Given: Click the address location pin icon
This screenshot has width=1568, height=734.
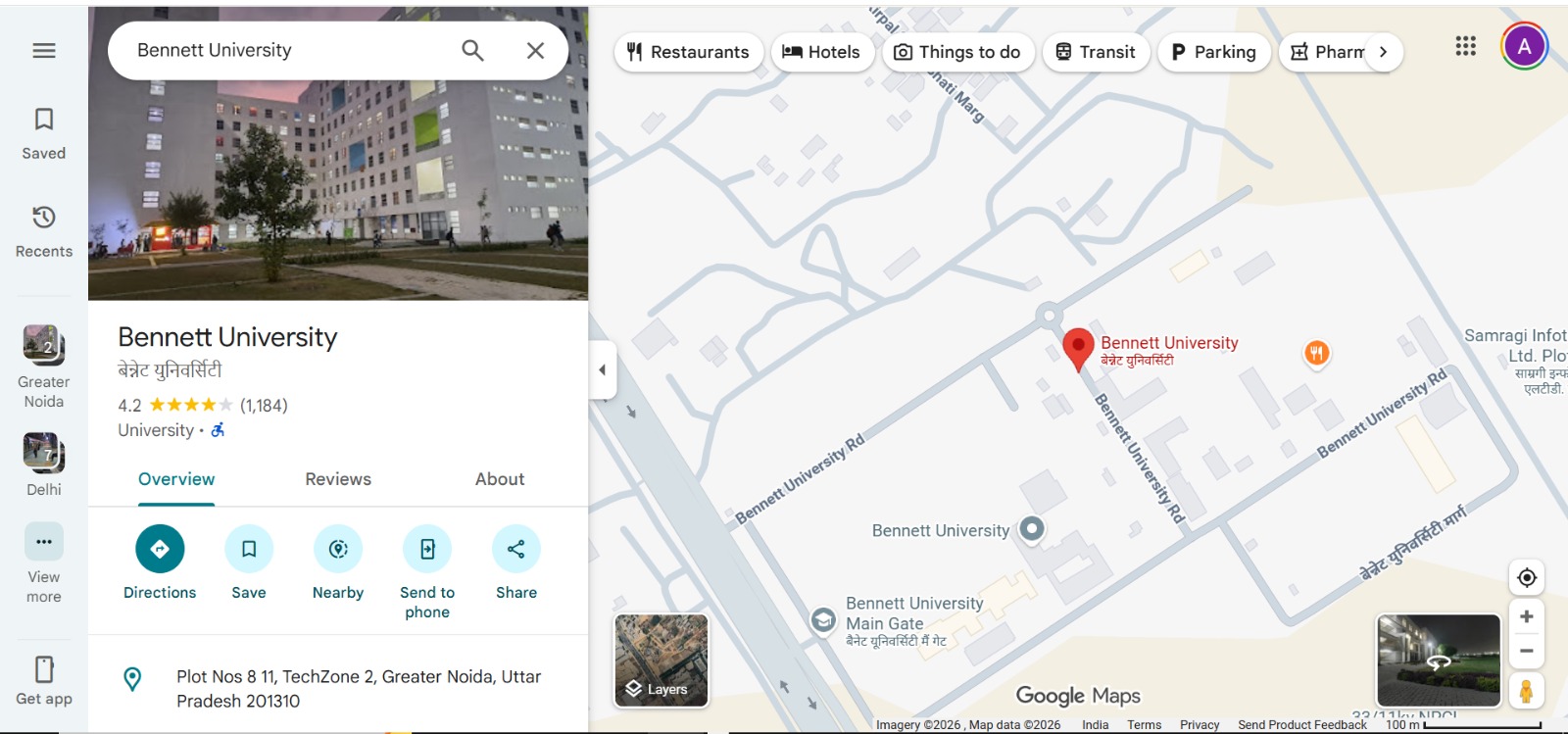Looking at the screenshot, I should pos(132,678).
